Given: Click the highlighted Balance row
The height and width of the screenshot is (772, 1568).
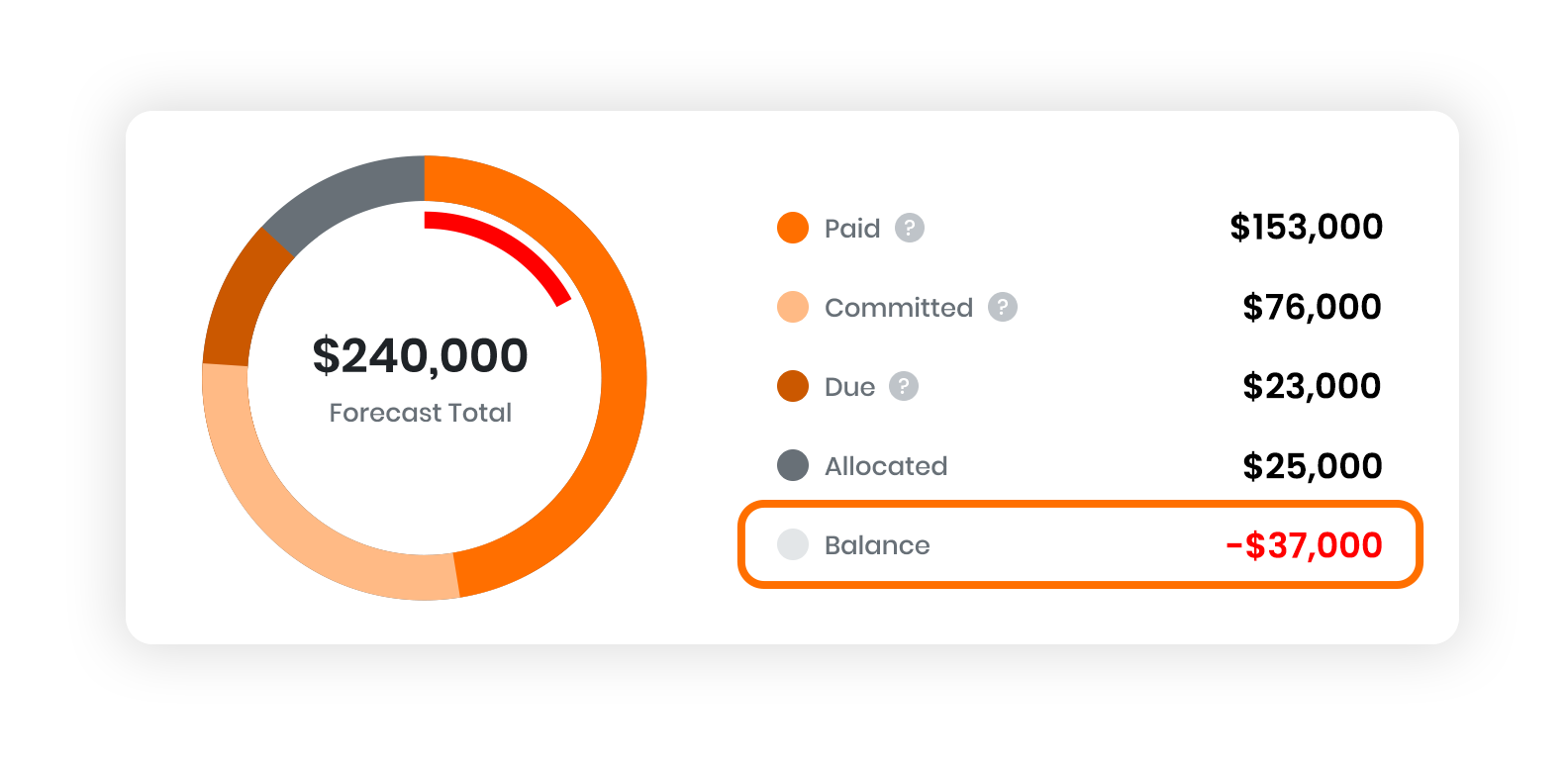Looking at the screenshot, I should [1080, 544].
